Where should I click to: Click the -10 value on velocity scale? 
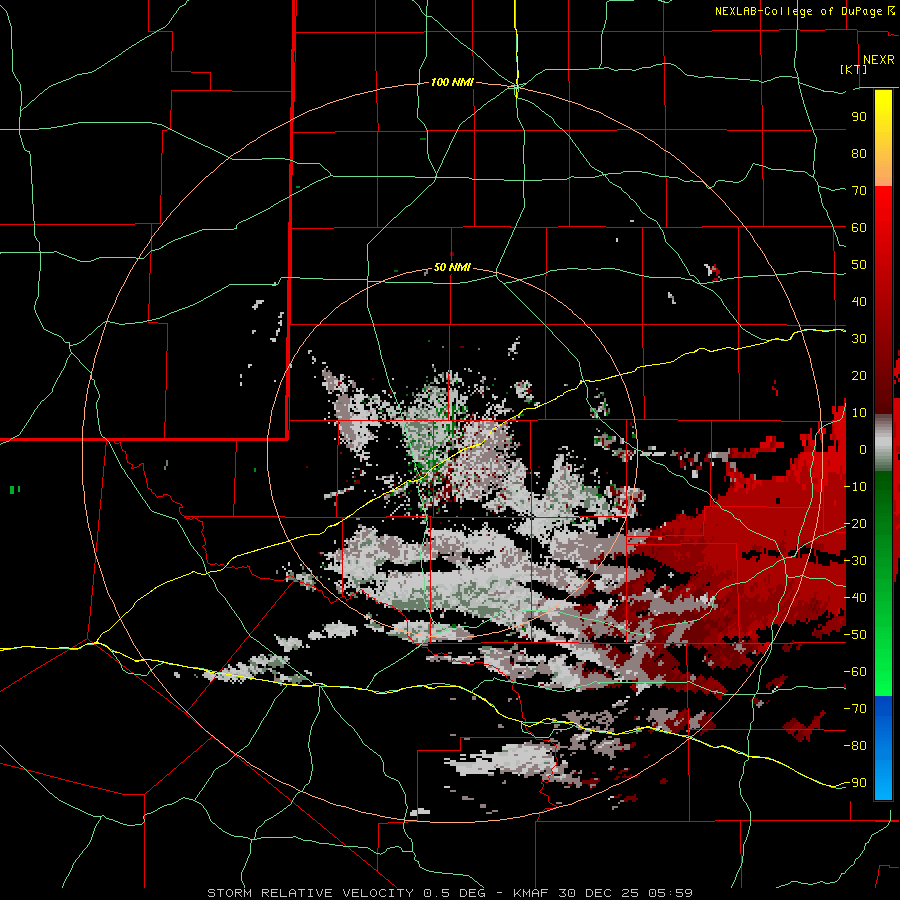click(x=855, y=487)
